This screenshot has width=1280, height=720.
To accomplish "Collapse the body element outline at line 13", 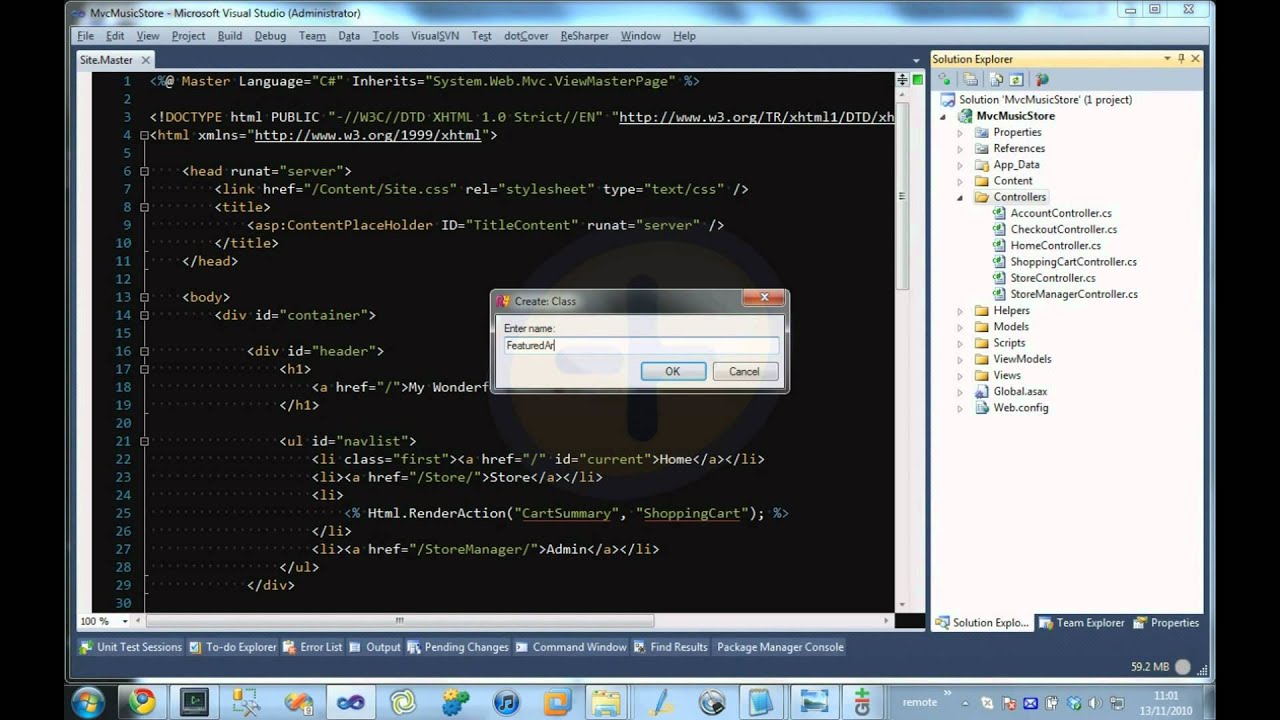I will pyautogui.click(x=144, y=297).
